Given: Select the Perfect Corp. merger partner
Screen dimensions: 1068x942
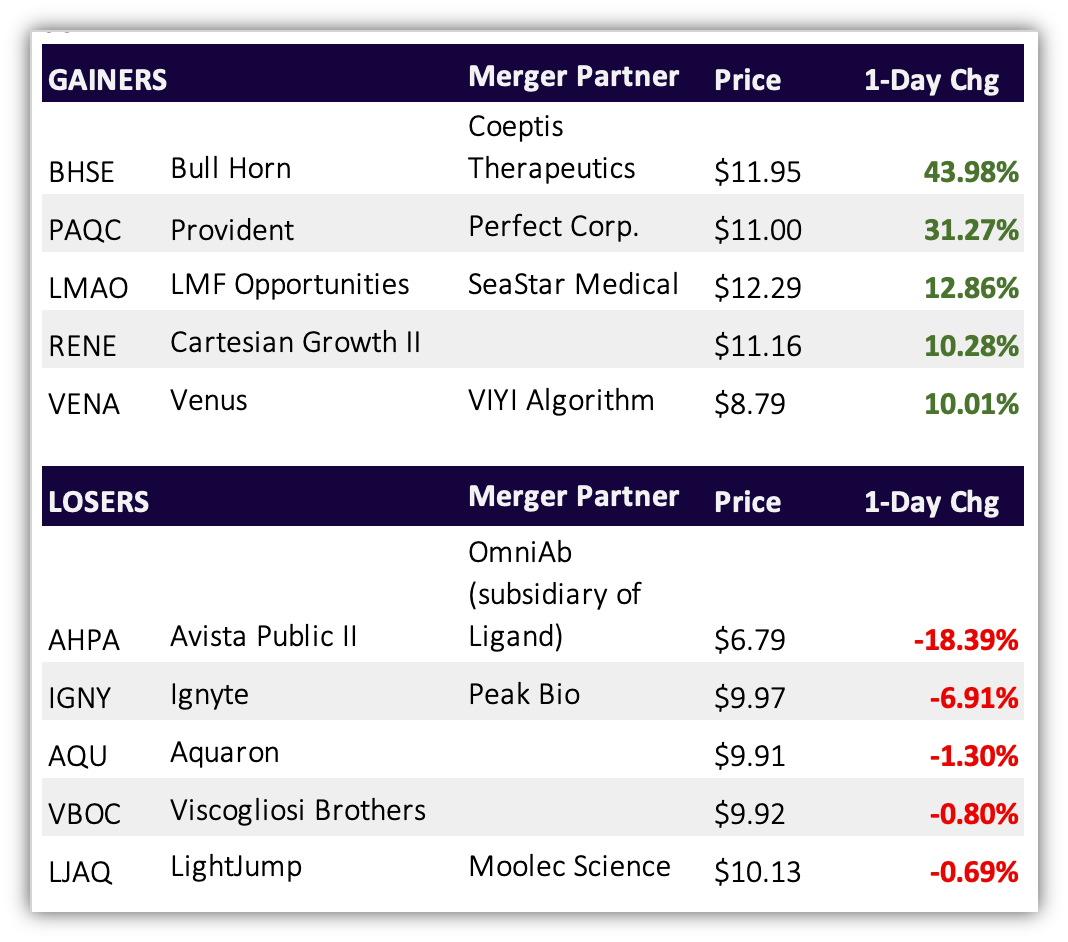Looking at the screenshot, I should (553, 226).
